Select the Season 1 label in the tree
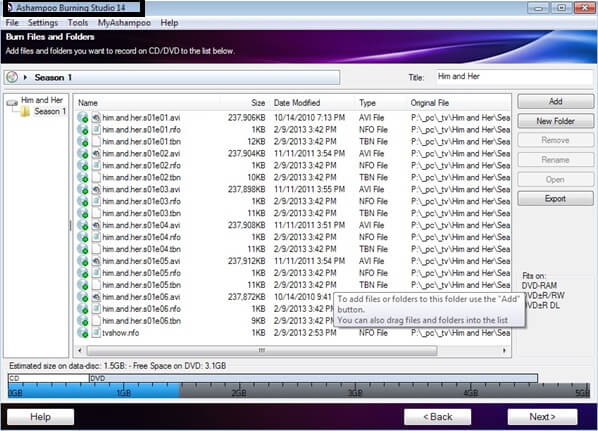 [50, 111]
